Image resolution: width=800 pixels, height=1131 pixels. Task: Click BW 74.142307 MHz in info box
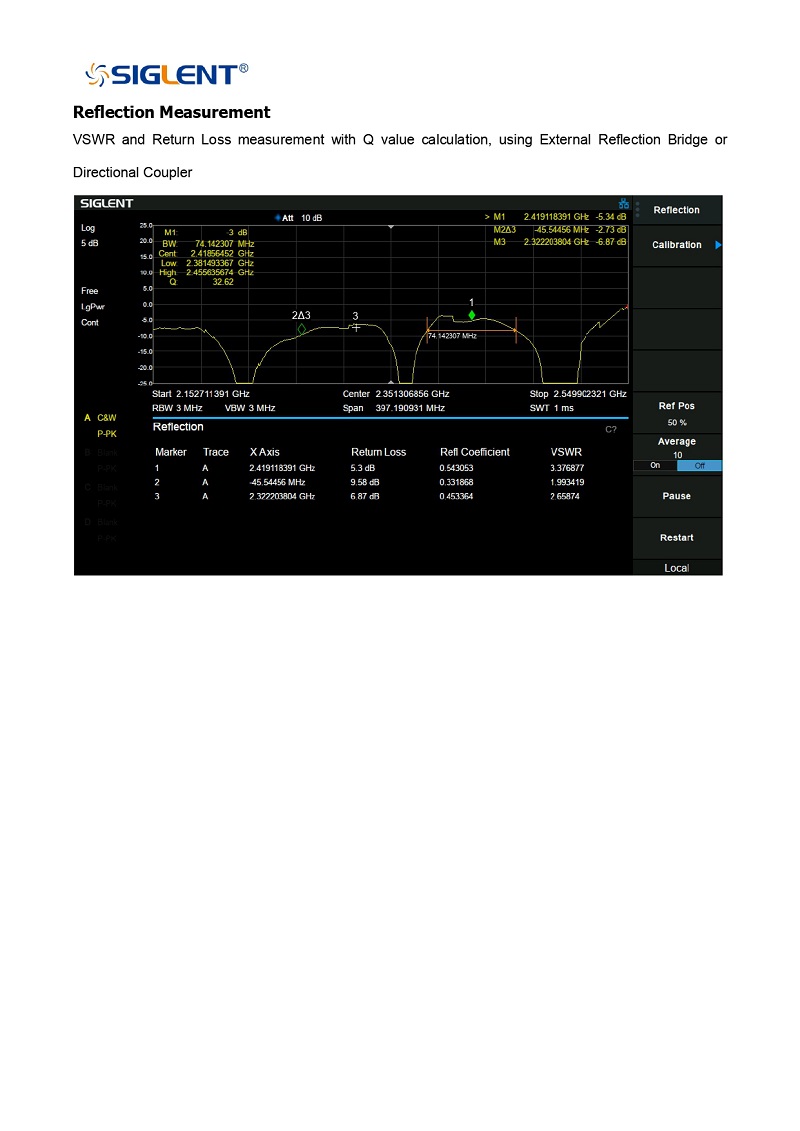click(208, 244)
